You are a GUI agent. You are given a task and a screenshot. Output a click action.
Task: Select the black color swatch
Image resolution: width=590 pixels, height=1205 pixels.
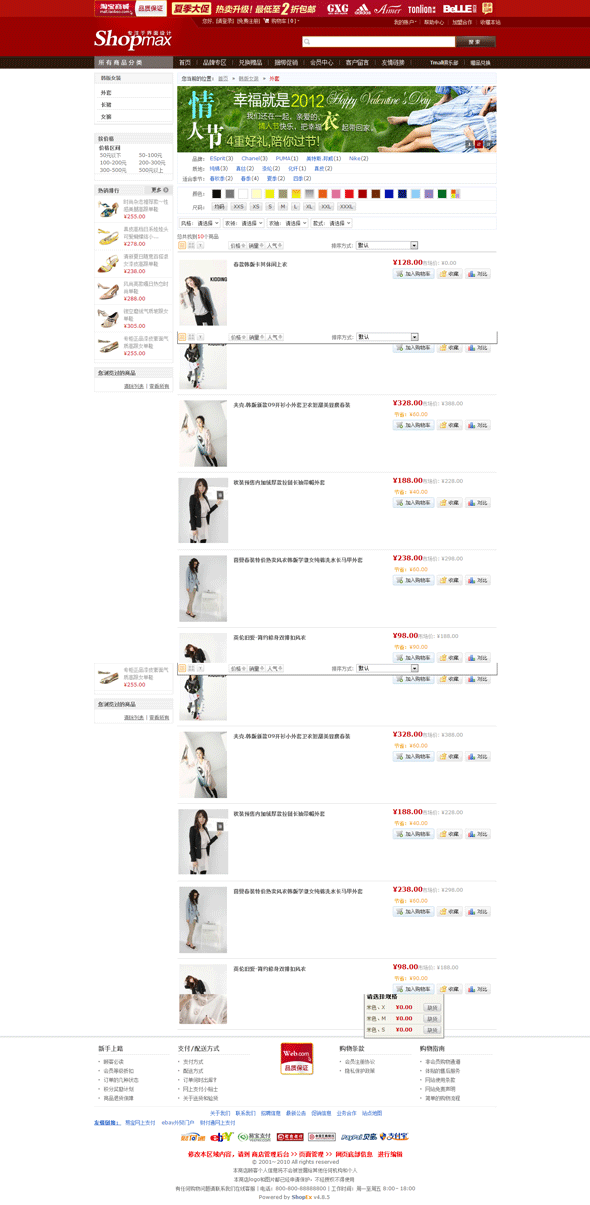pyautogui.click(x=216, y=194)
